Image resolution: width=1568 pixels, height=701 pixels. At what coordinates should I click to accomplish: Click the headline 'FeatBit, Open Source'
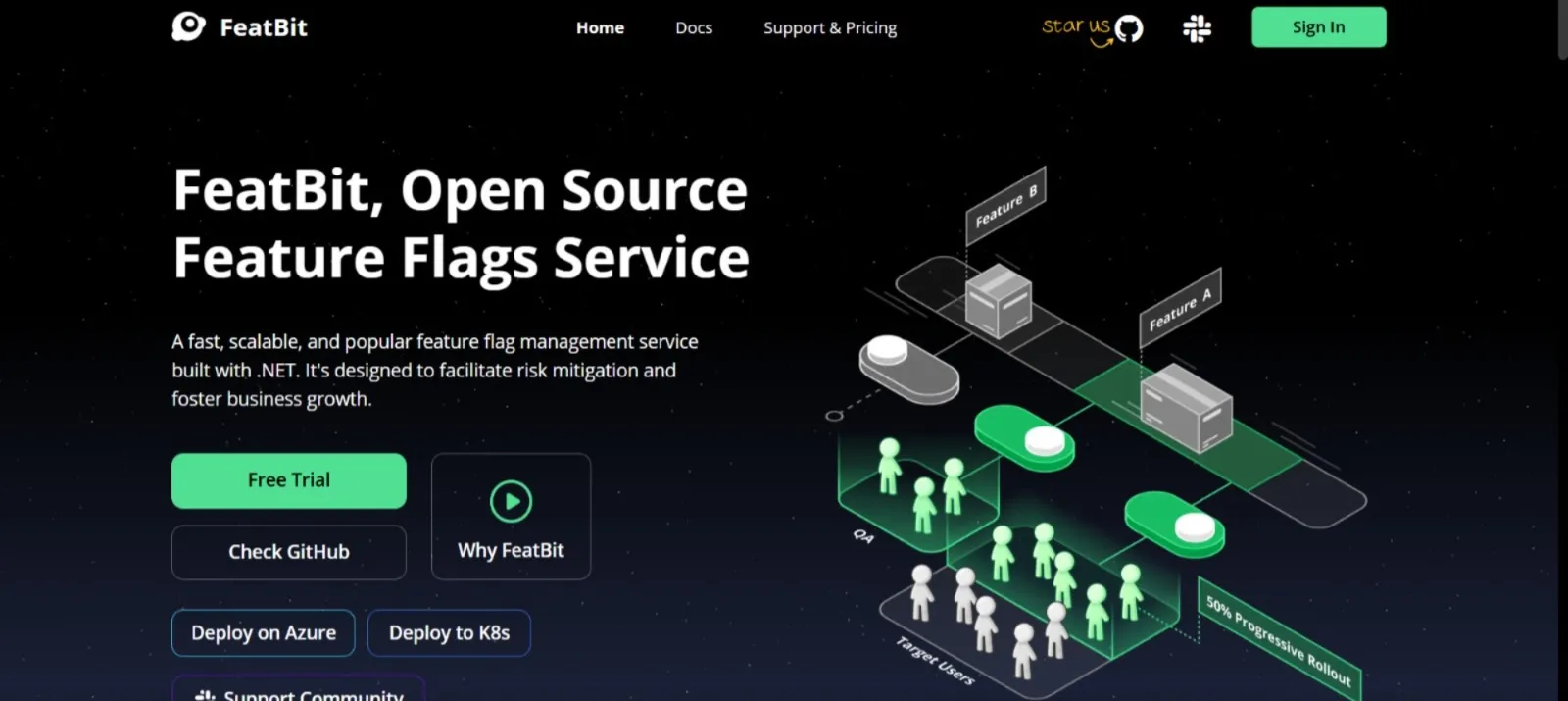(460, 189)
